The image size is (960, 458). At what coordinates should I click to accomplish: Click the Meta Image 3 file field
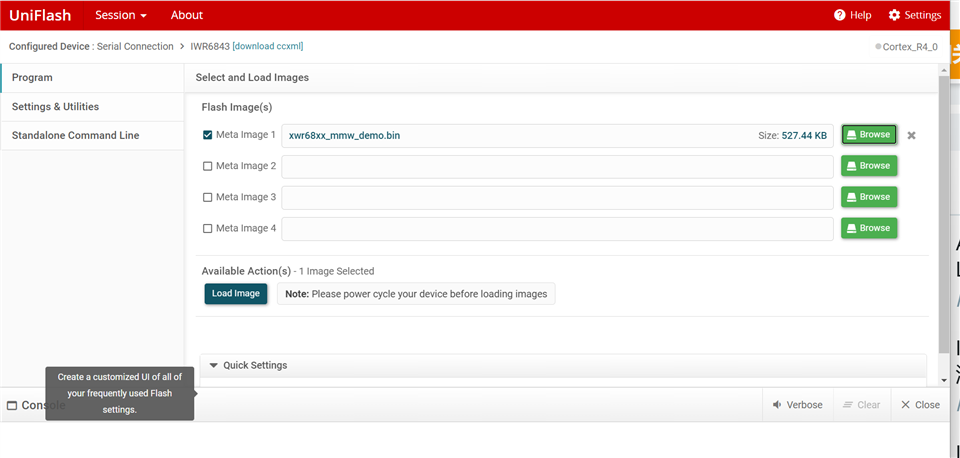click(557, 197)
